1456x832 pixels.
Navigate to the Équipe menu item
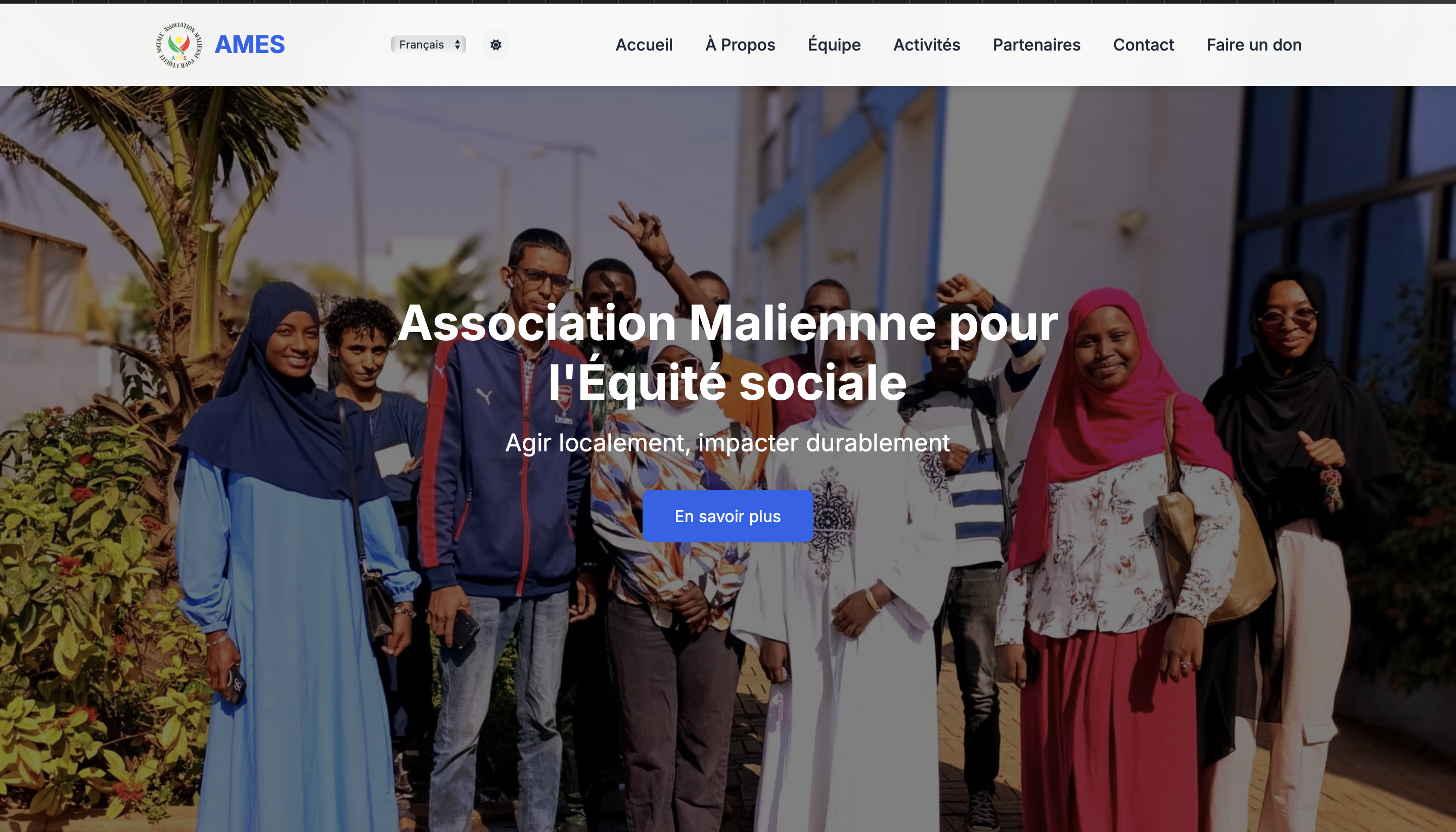point(834,44)
